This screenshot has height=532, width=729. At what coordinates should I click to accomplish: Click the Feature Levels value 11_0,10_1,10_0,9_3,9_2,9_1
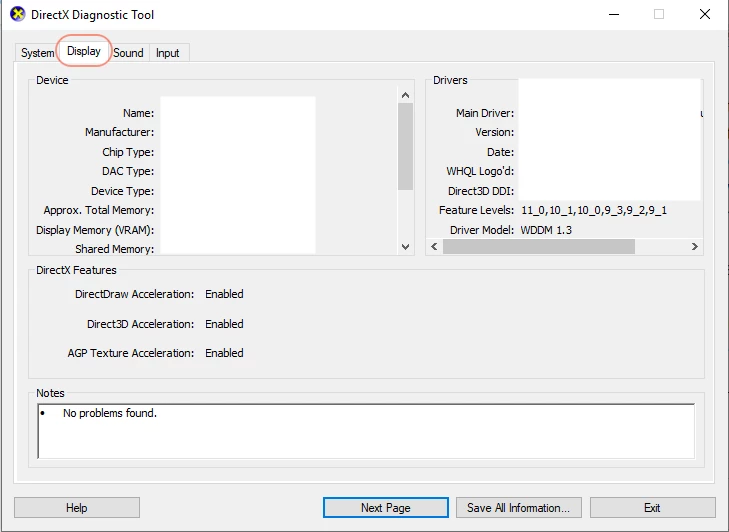click(x=594, y=210)
